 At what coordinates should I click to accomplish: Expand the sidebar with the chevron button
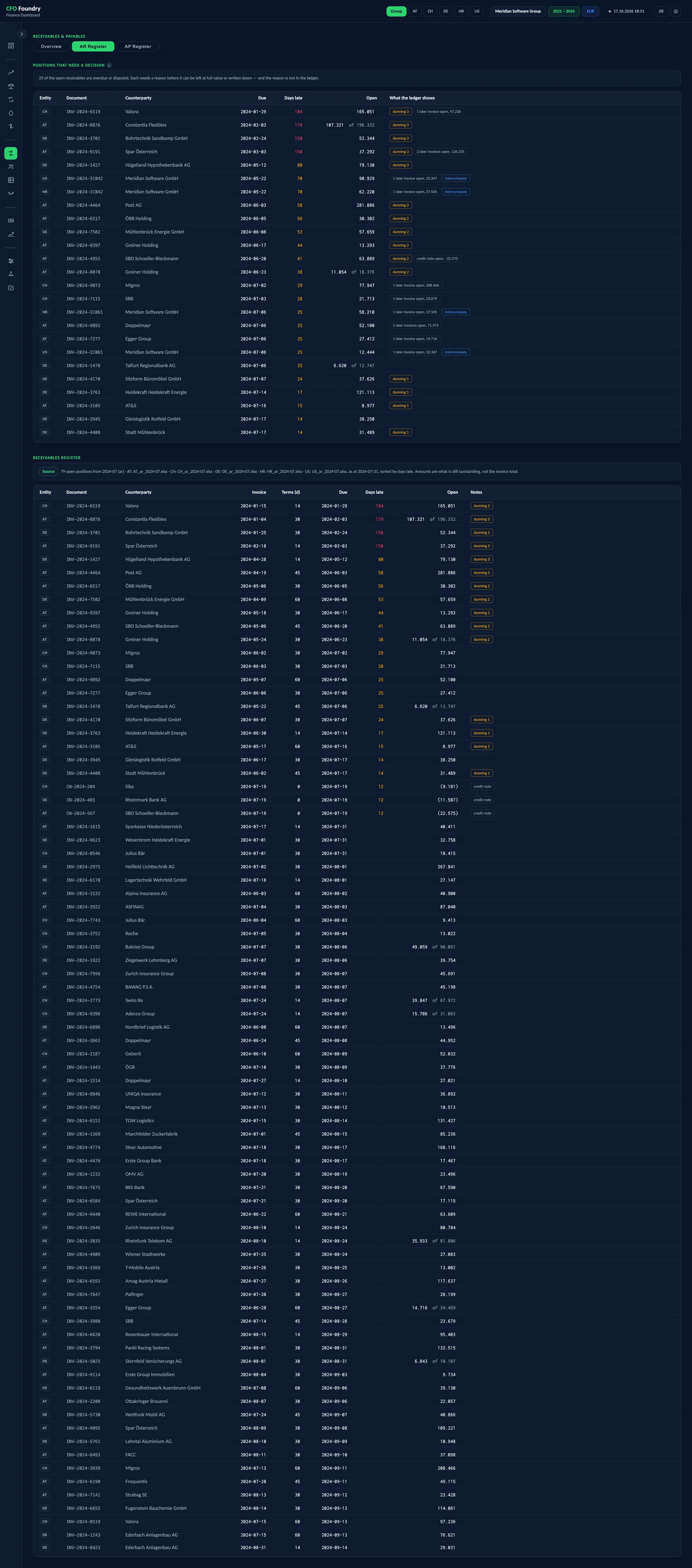[x=21, y=34]
